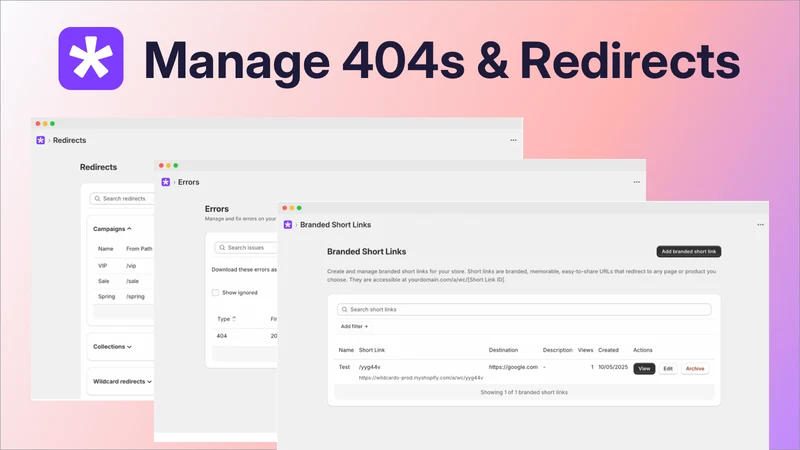Expand the Collections section

pos(112,346)
